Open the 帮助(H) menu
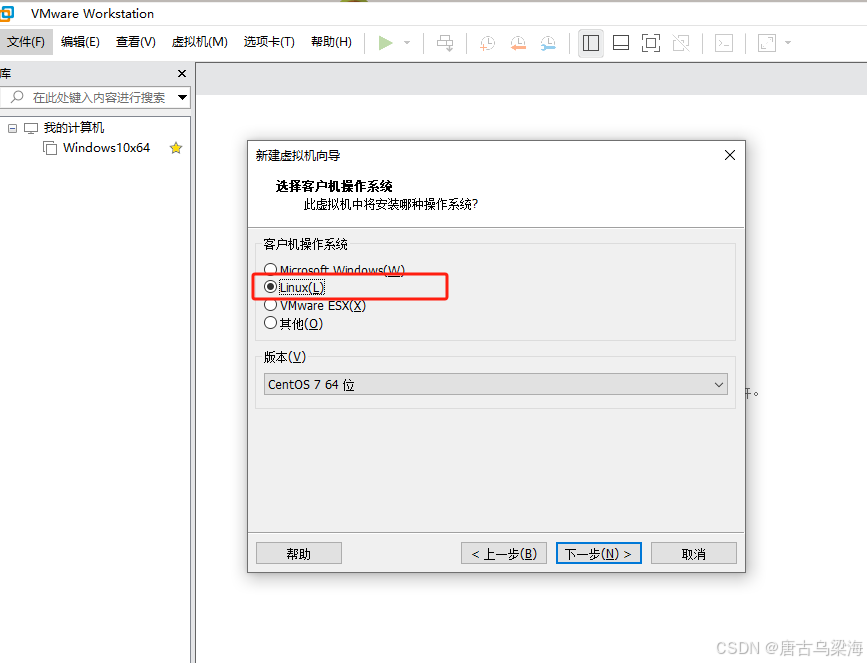 point(331,42)
